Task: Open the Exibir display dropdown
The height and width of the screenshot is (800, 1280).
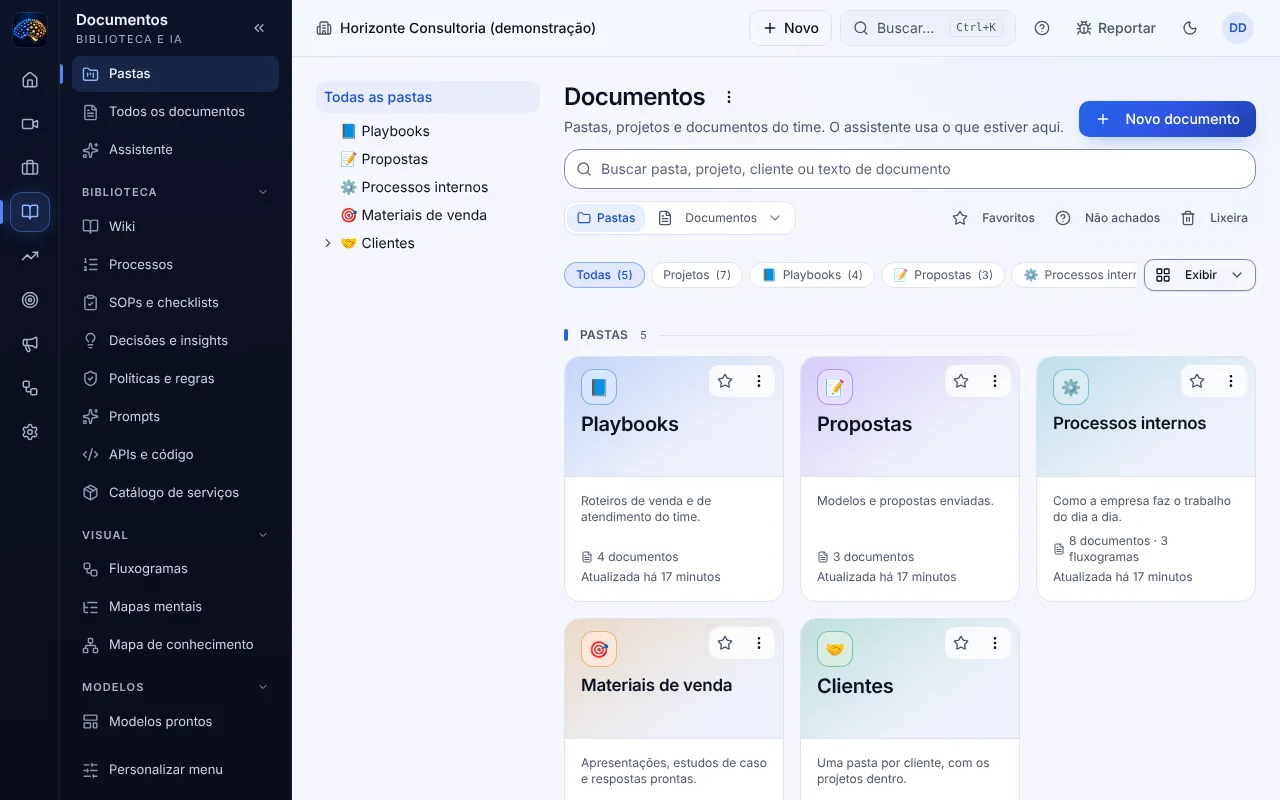Action: (1200, 275)
